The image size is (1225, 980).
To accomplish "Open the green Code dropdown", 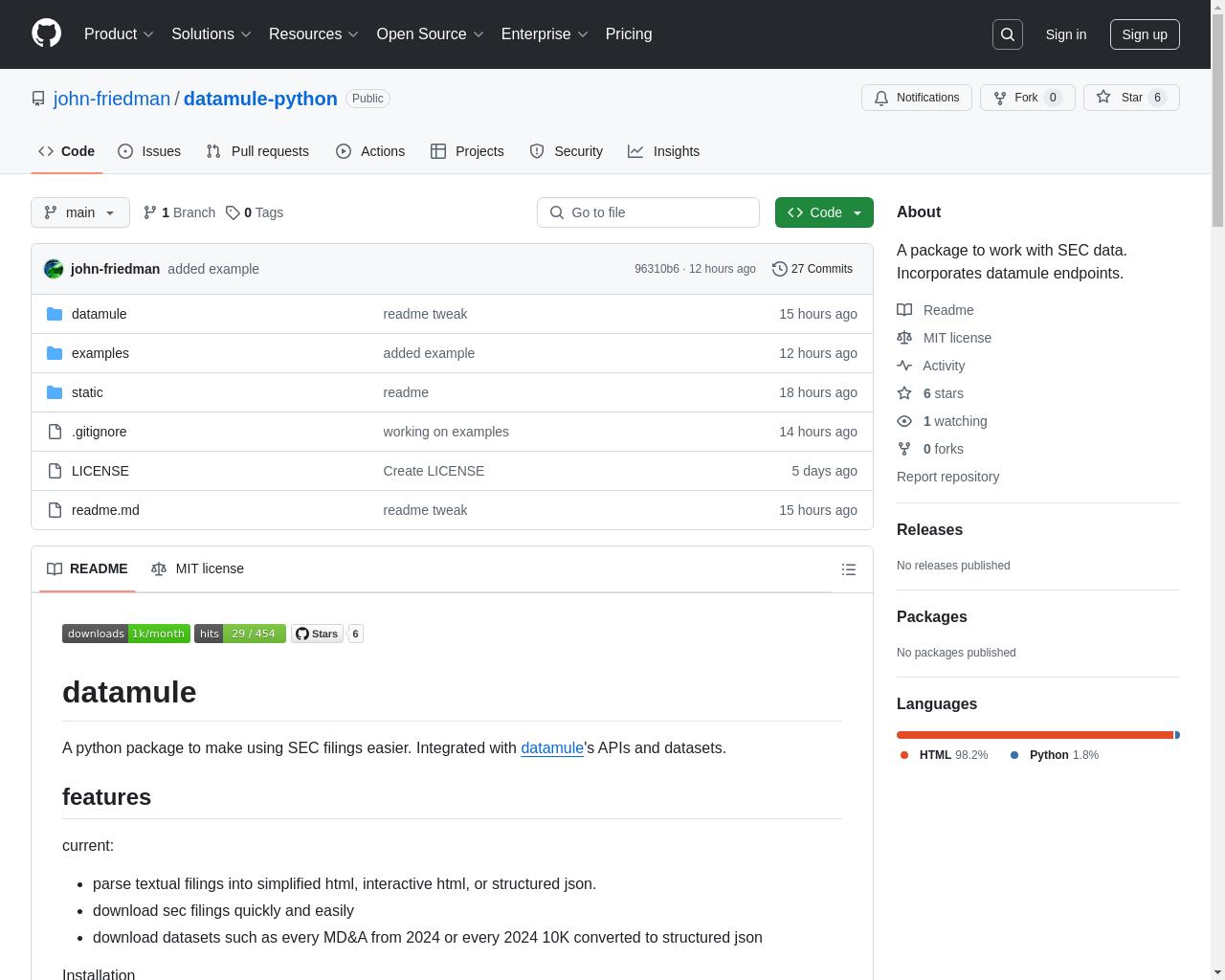I will (x=824, y=212).
